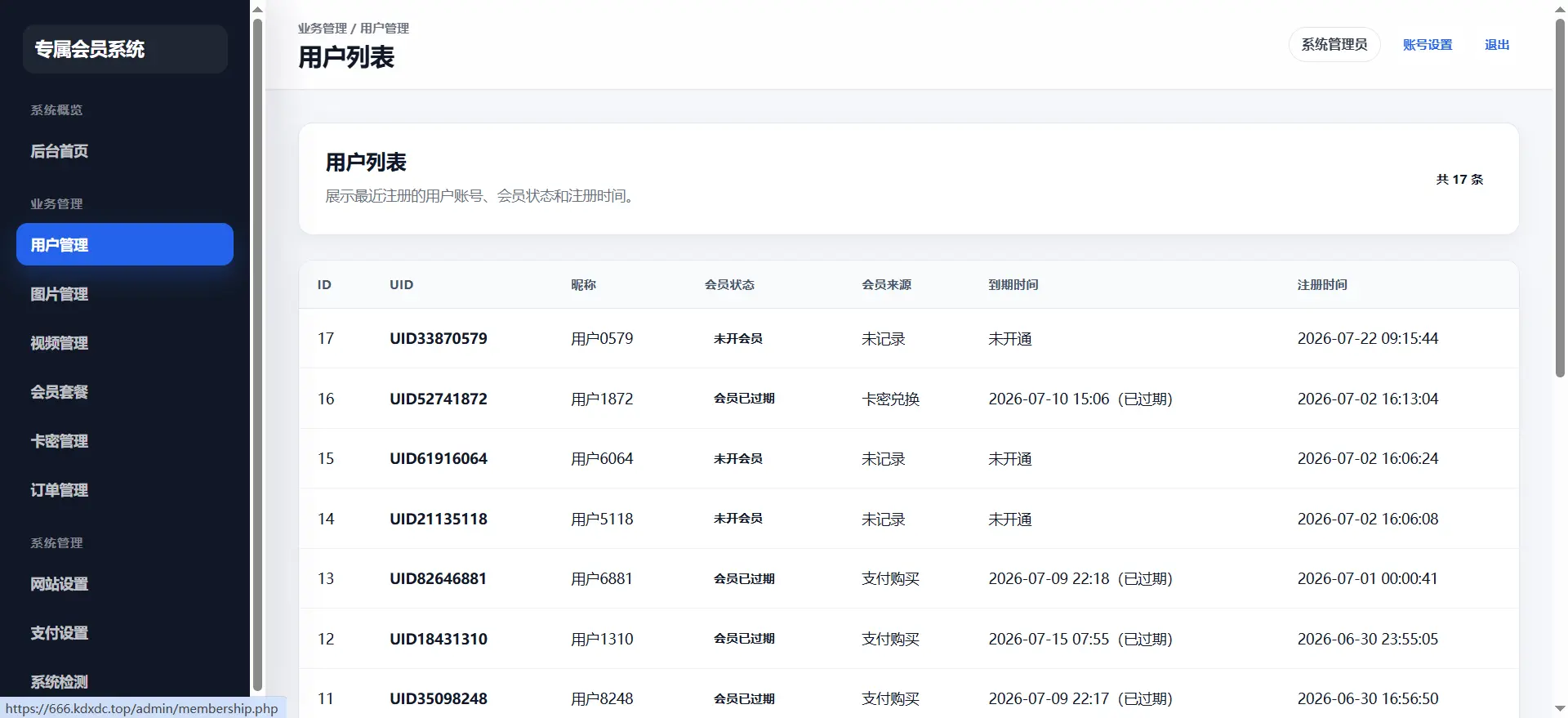
Task: Click nickname 用户1872
Action: tap(602, 399)
